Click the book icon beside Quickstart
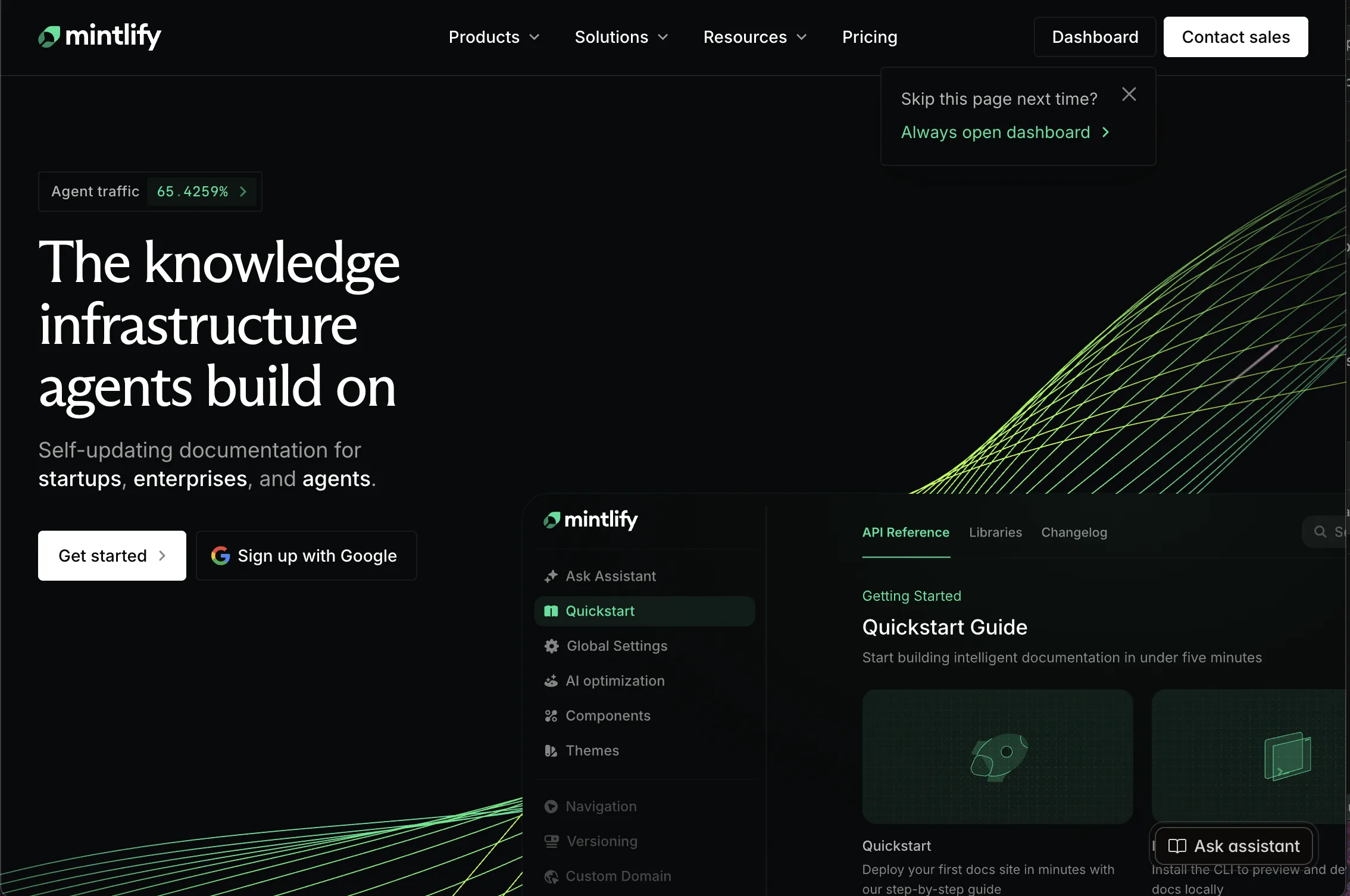Image resolution: width=1350 pixels, height=896 pixels. [x=551, y=611]
